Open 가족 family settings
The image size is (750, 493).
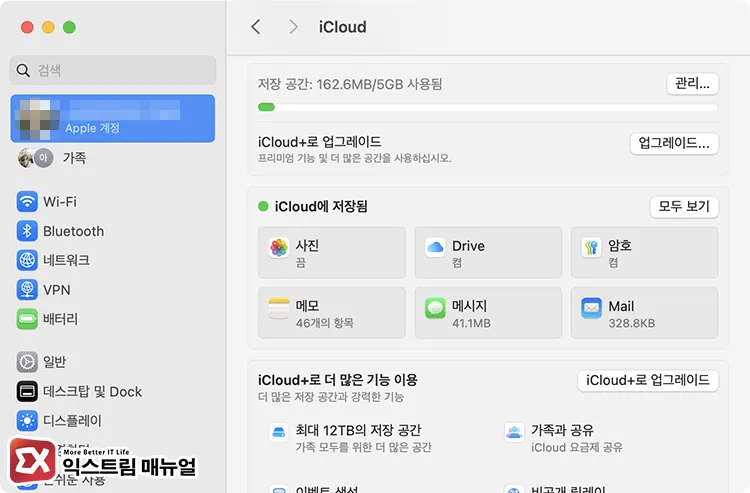coord(74,158)
